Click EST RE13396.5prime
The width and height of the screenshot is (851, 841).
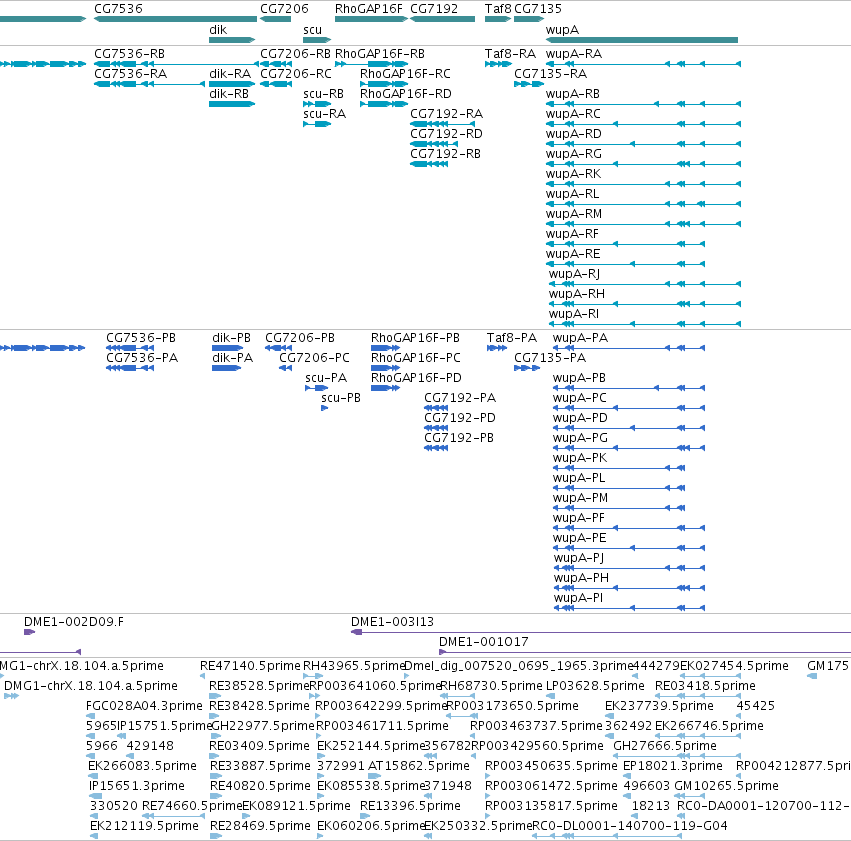tap(410, 806)
